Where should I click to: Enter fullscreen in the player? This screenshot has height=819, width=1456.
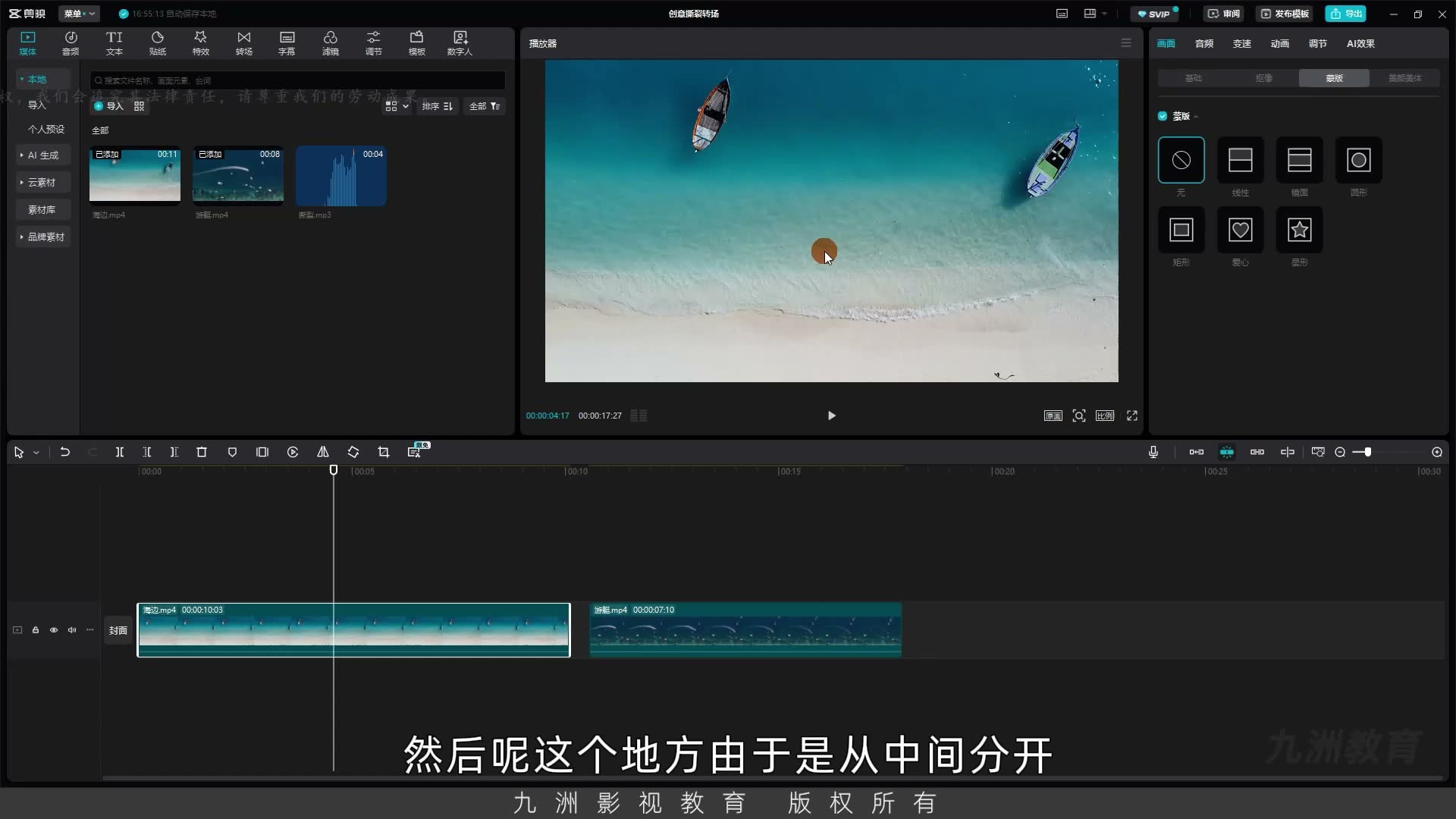point(1132,416)
